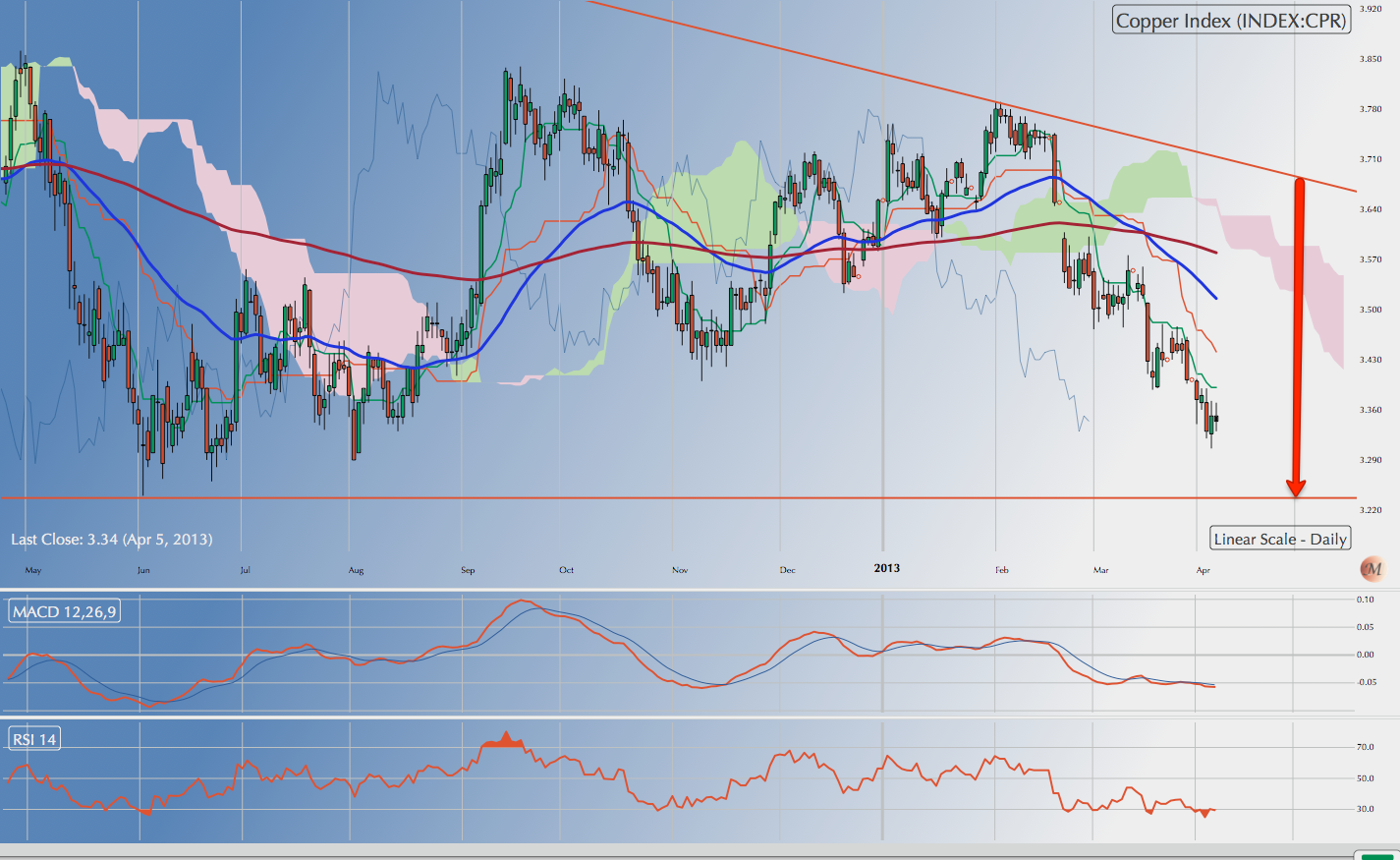The height and width of the screenshot is (860, 1400).
Task: Click the 3.780 price axis value
Action: pyautogui.click(x=1371, y=109)
